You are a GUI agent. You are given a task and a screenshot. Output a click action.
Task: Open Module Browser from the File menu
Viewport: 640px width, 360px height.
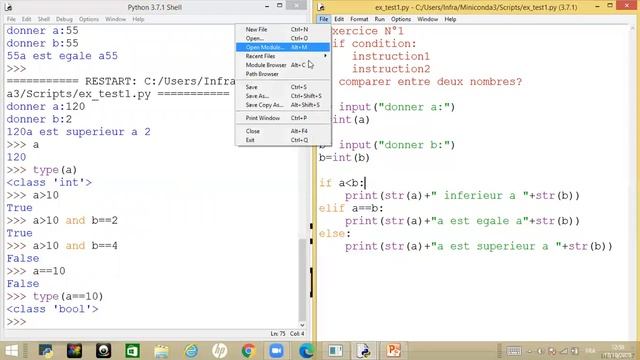282,65
